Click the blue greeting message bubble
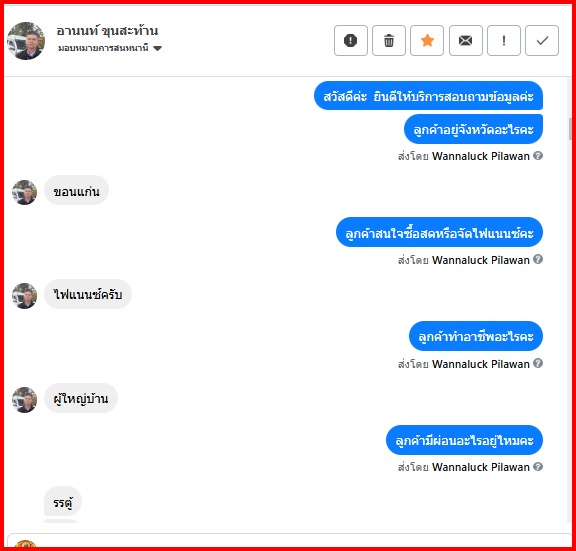Viewport: 576px width, 551px height. pos(428,96)
